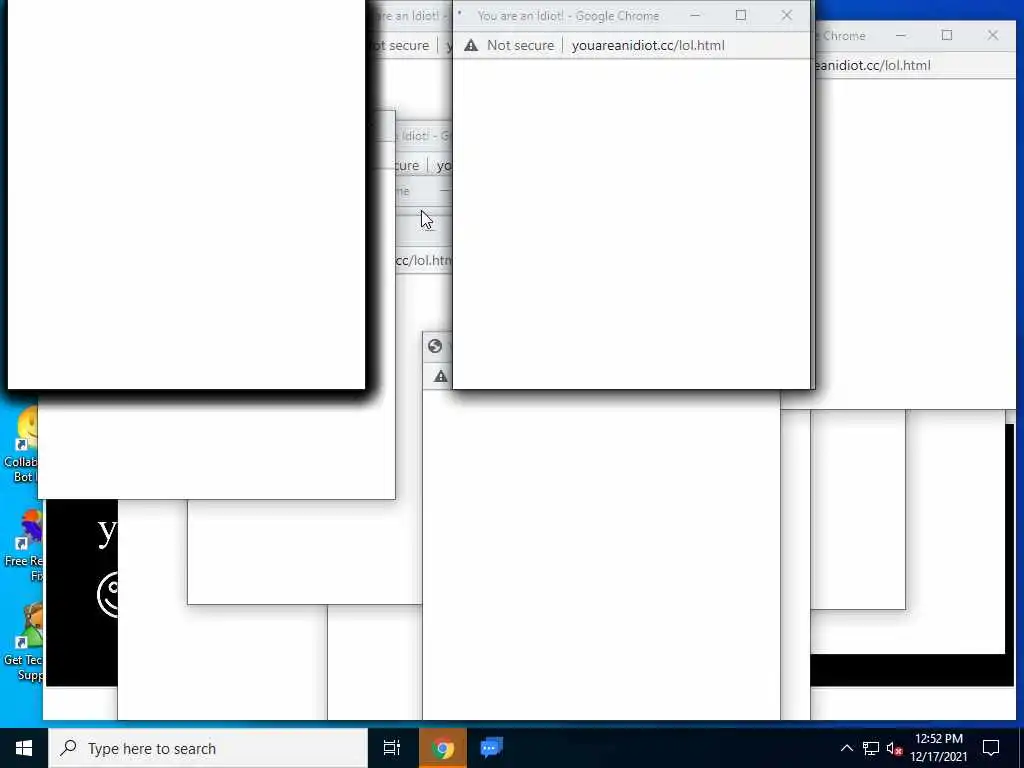Click the 'Not secure' label in front Chrome window
This screenshot has height=768, width=1024.
[x=520, y=46]
